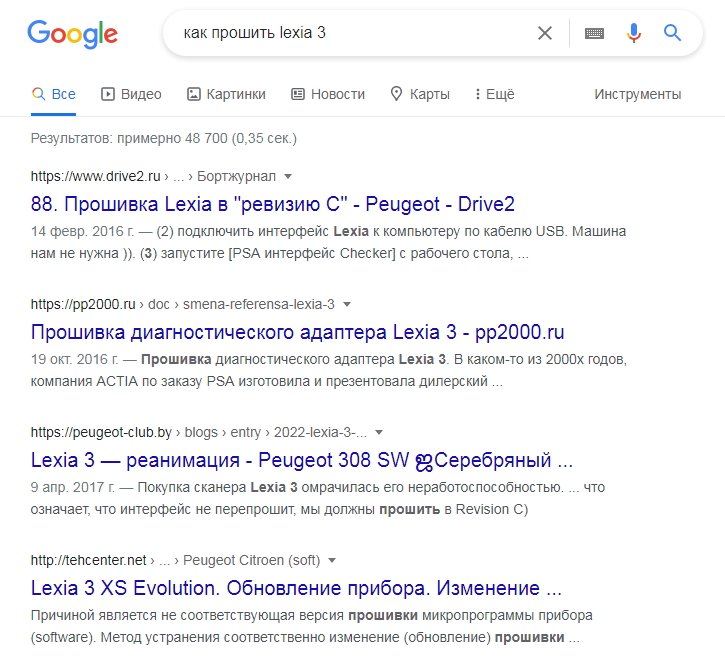Click the blue magnifier search button
This screenshot has width=725, height=668.
point(672,33)
